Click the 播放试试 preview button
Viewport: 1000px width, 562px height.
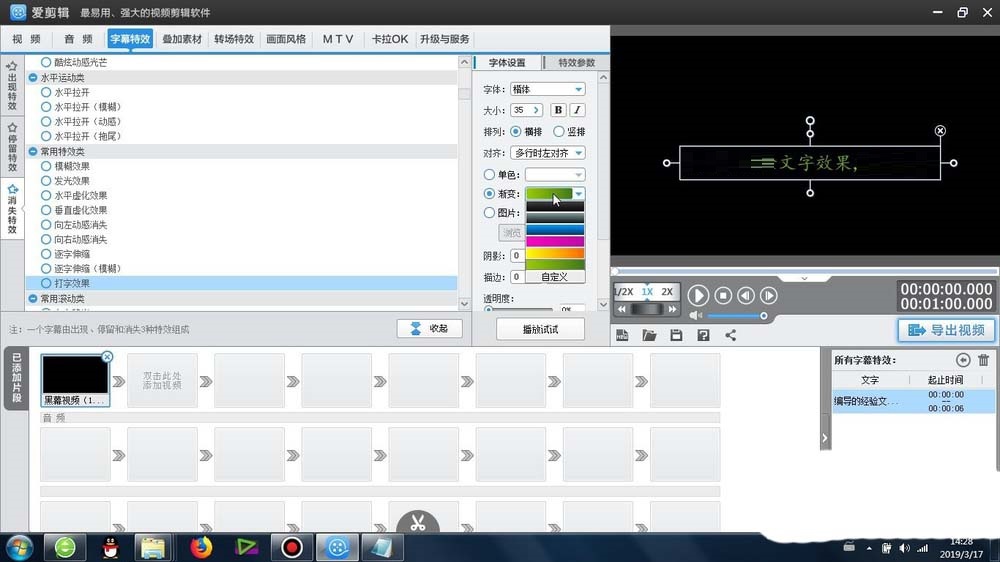point(540,329)
